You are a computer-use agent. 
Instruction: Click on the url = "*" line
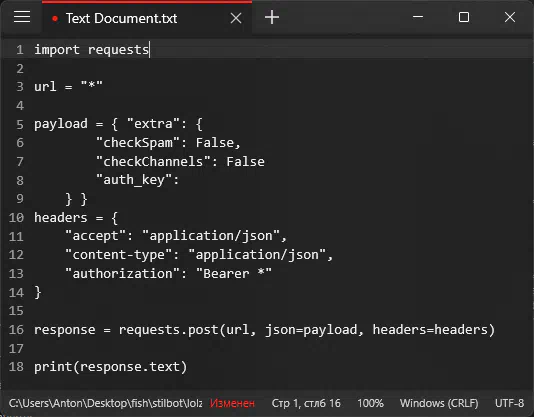[x=68, y=87]
